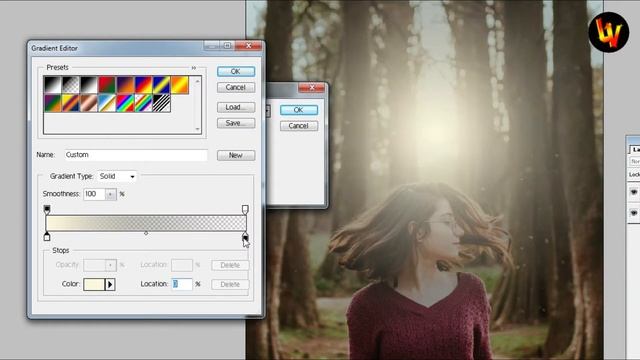Open the Color stop arrow flyout menu
Viewport: 640px width, 360px height.
pos(110,284)
